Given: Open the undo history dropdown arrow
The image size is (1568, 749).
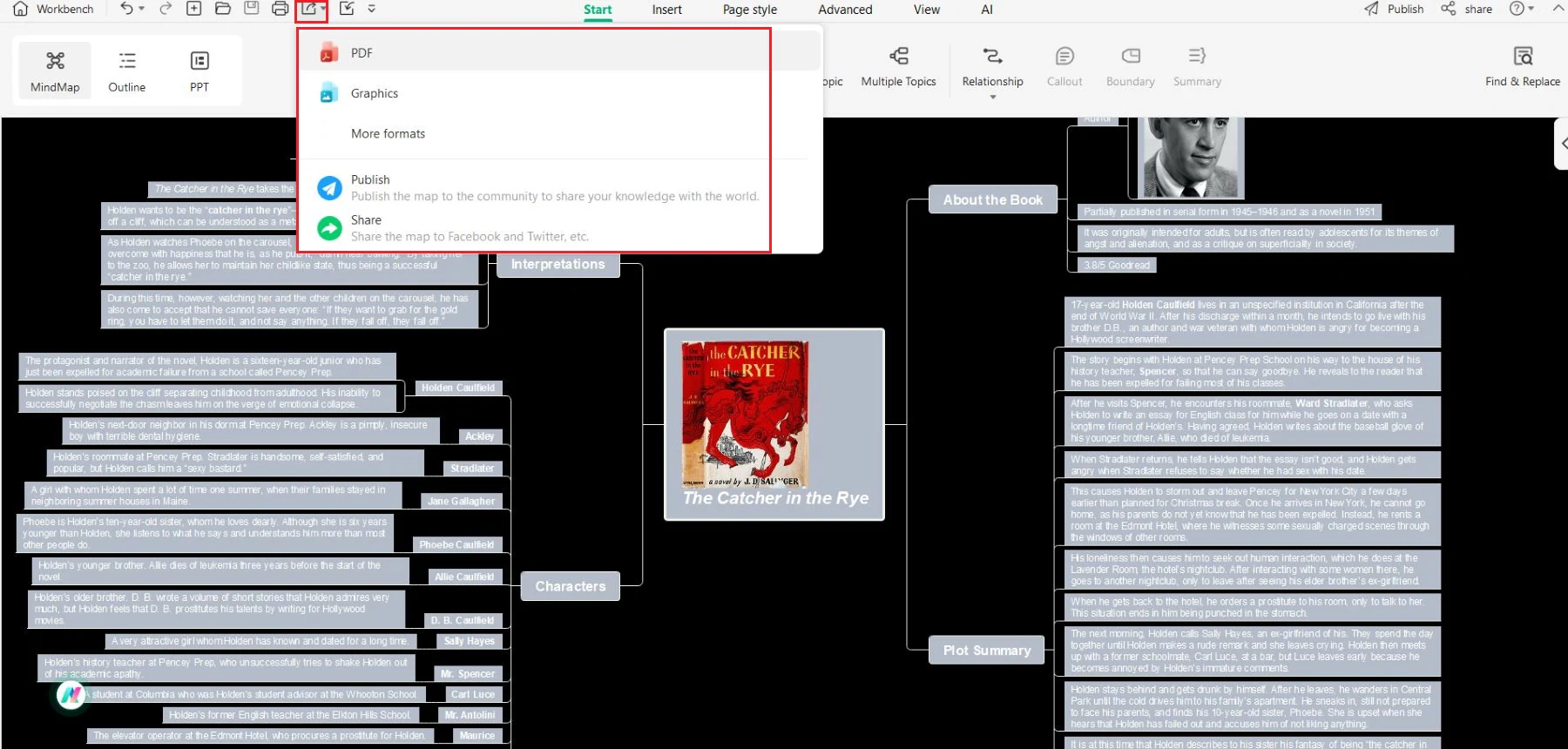Looking at the screenshot, I should click(x=141, y=9).
